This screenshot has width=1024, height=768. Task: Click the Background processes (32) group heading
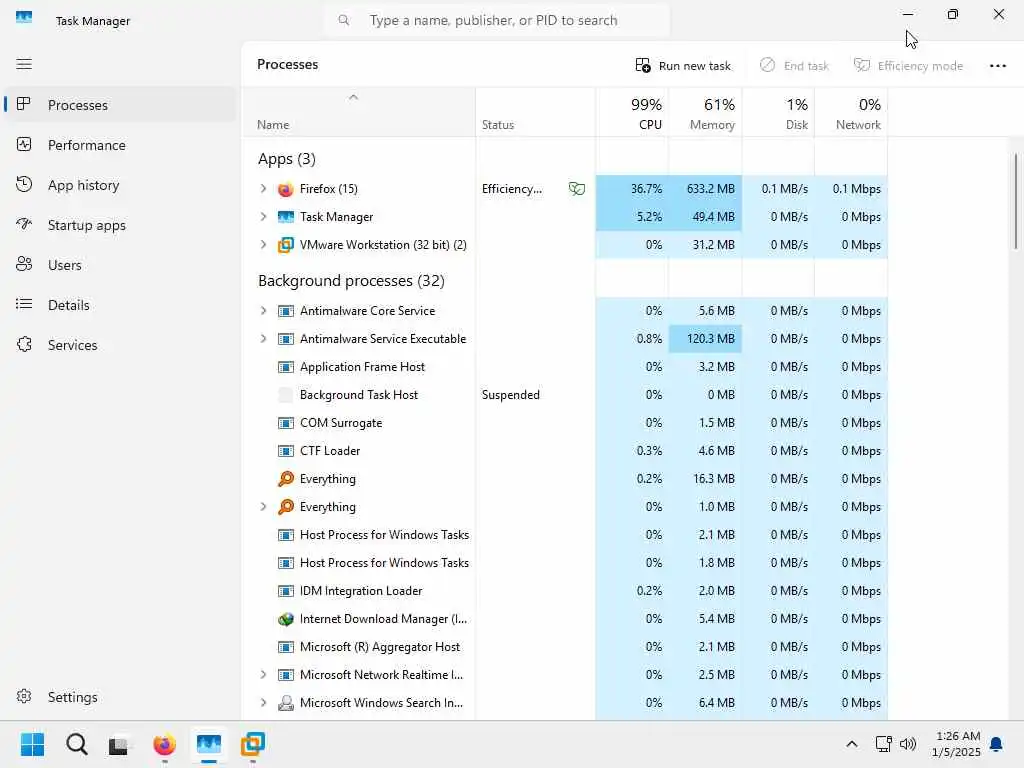click(351, 281)
